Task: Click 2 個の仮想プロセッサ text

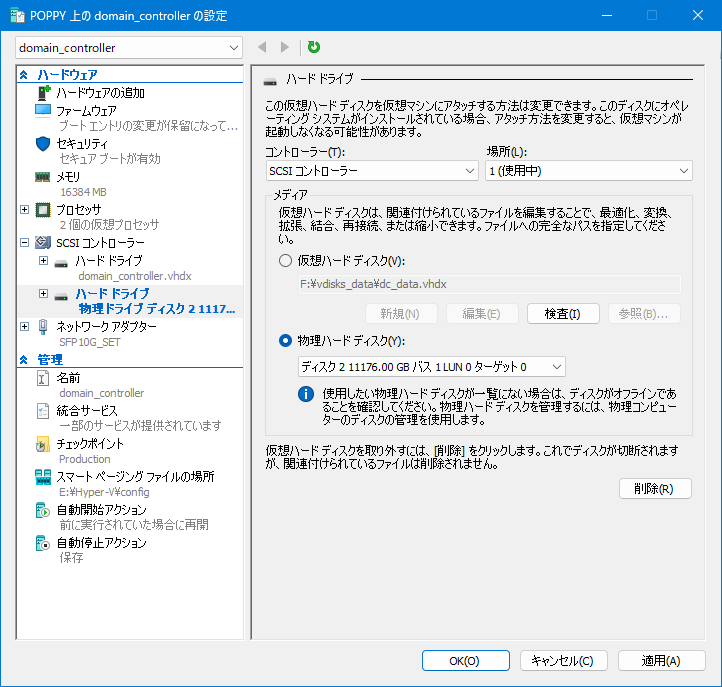Action: pos(110,225)
